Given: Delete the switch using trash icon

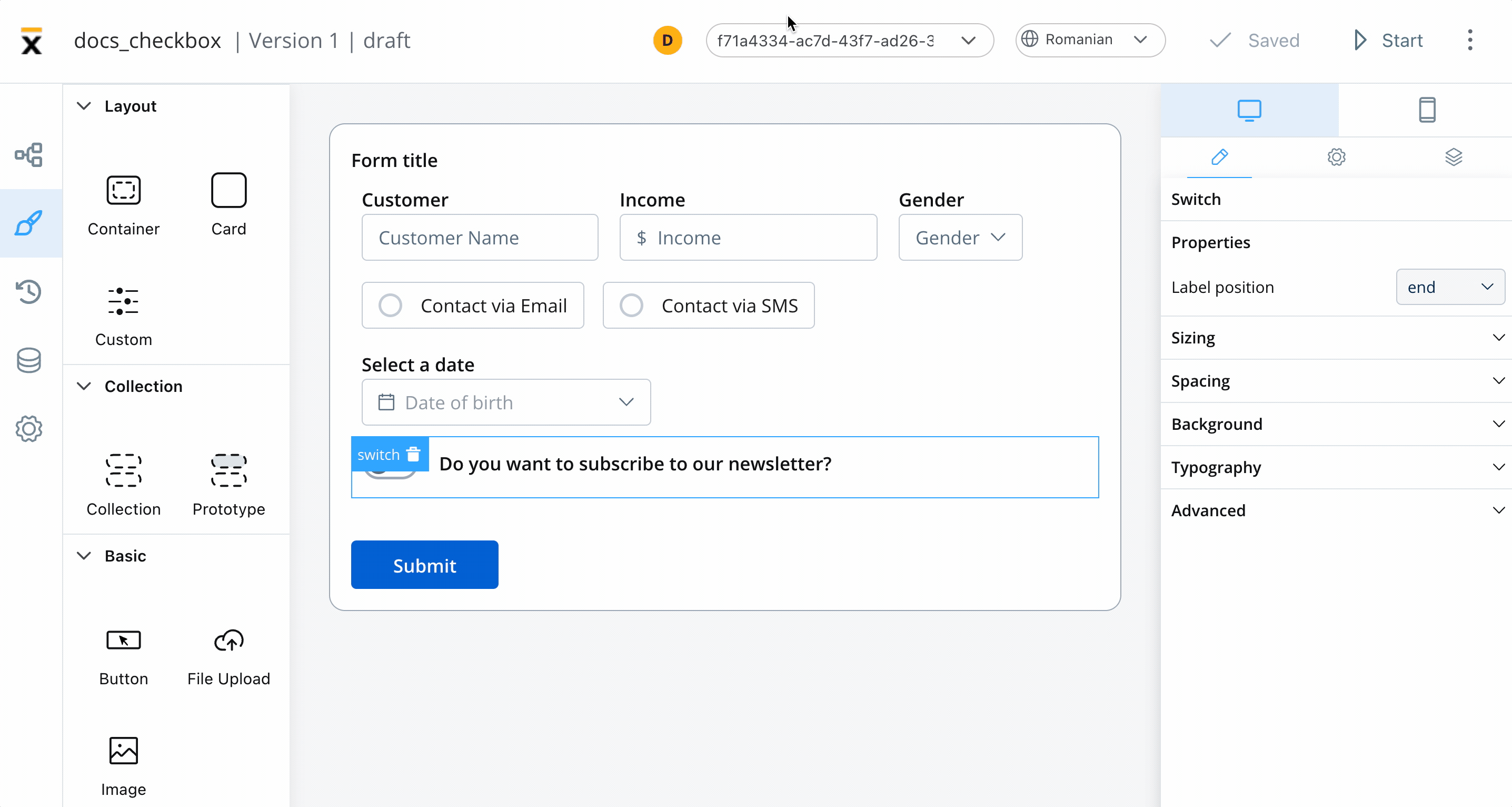Looking at the screenshot, I should (413, 454).
